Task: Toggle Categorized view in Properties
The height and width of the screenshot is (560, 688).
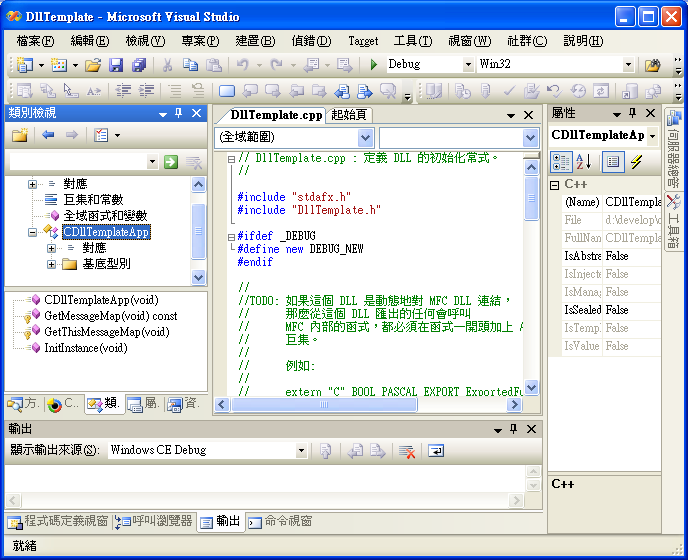Action: pyautogui.click(x=561, y=162)
